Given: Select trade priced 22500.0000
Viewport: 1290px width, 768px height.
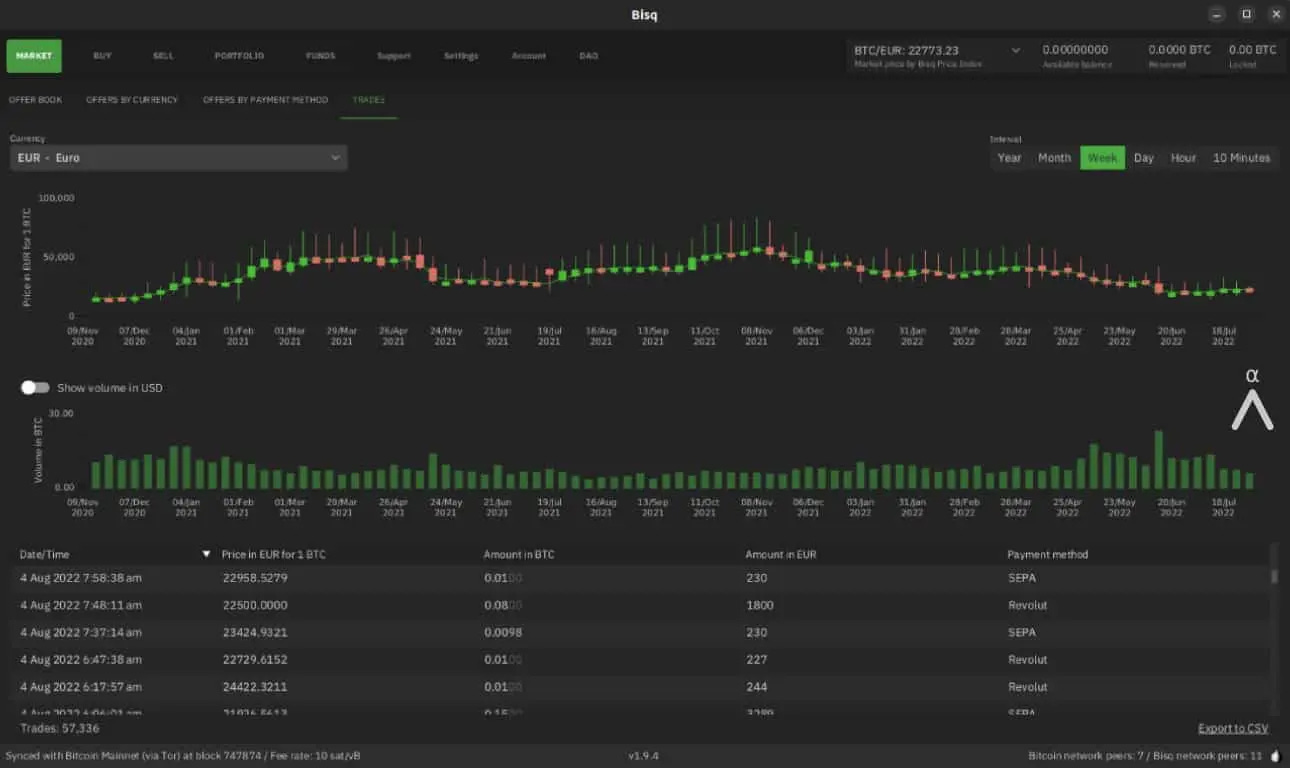Looking at the screenshot, I should (x=642, y=605).
